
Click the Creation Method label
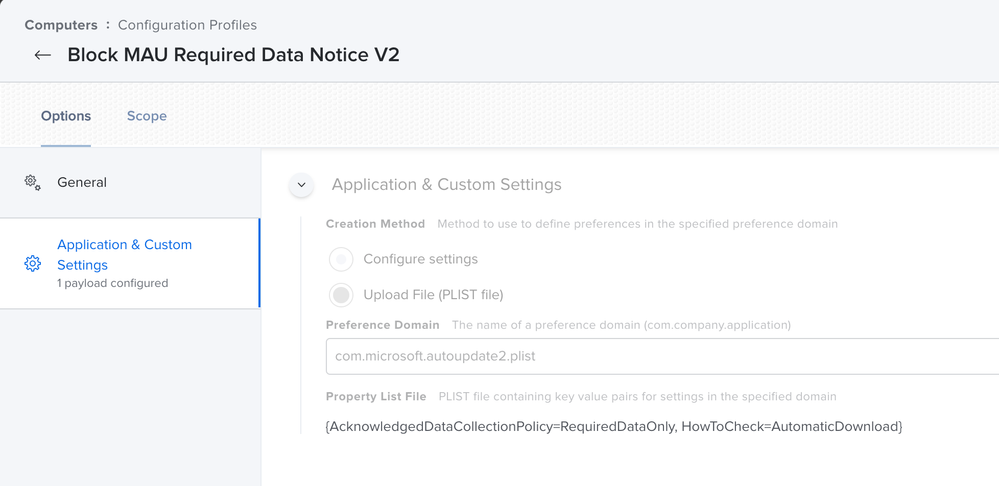coord(375,224)
